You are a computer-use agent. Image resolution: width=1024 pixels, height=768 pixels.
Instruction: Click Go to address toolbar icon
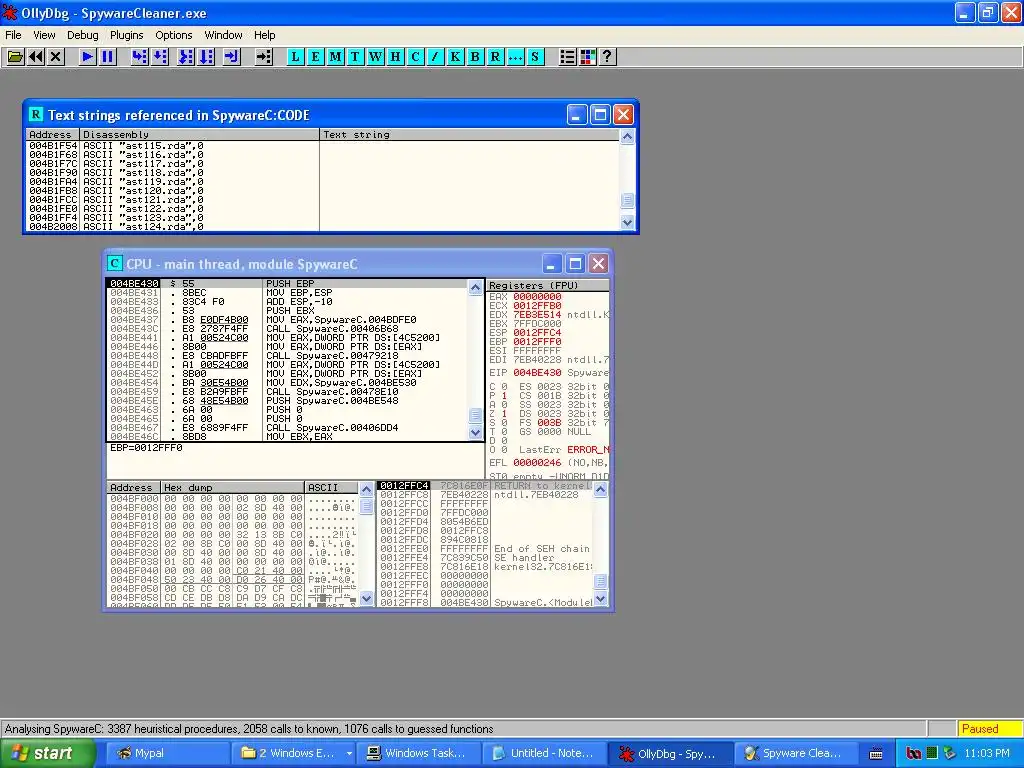coord(264,57)
